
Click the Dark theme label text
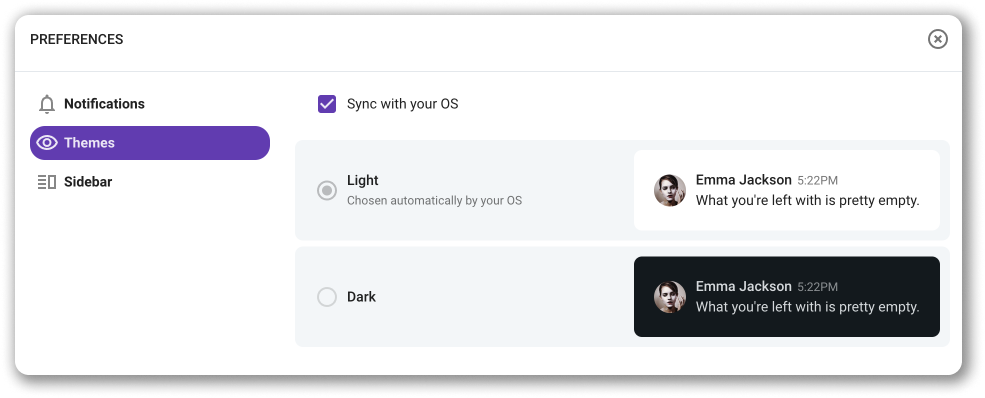coord(361,296)
